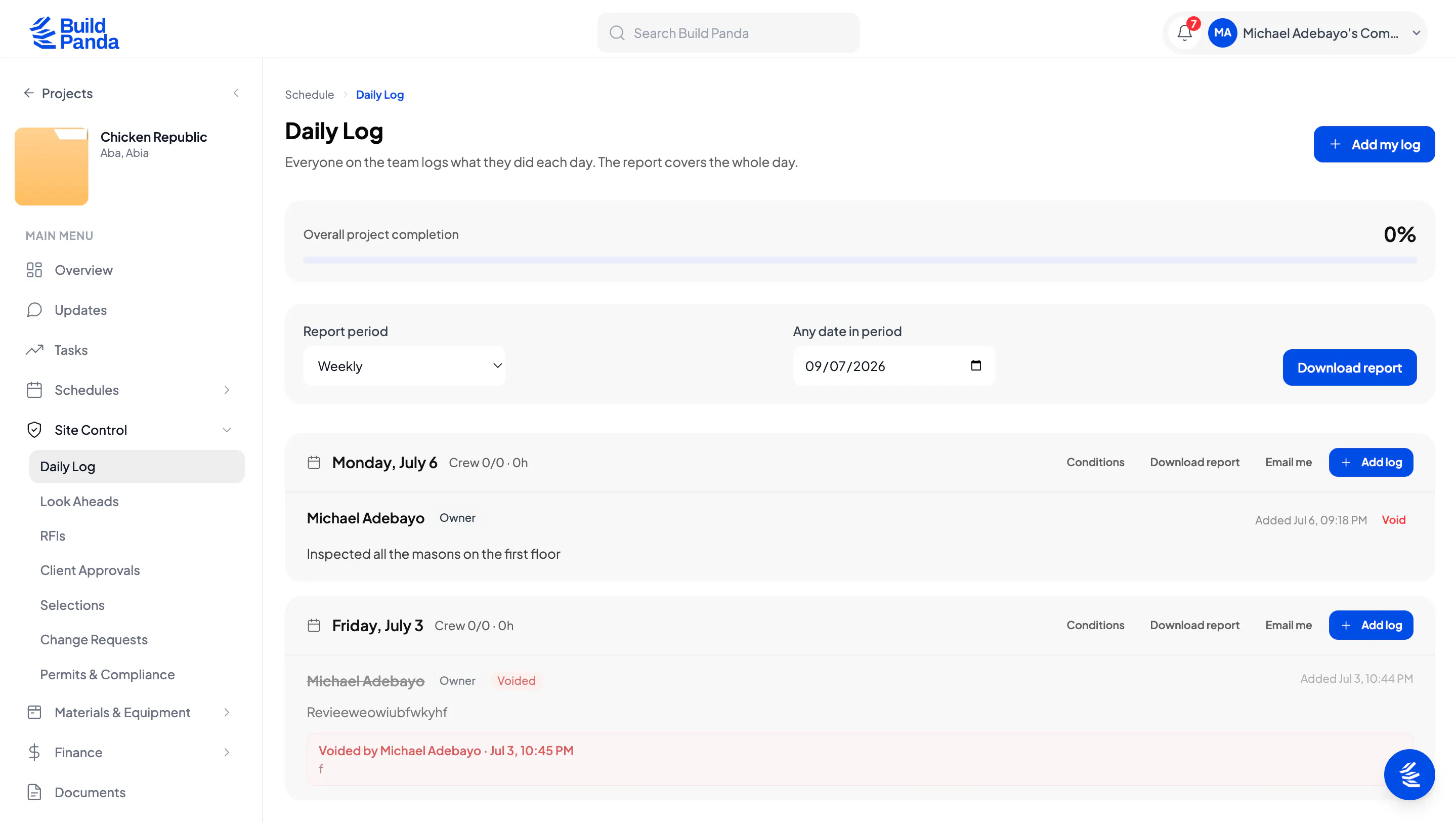
Task: Open Client Approvals
Action: [x=90, y=570]
